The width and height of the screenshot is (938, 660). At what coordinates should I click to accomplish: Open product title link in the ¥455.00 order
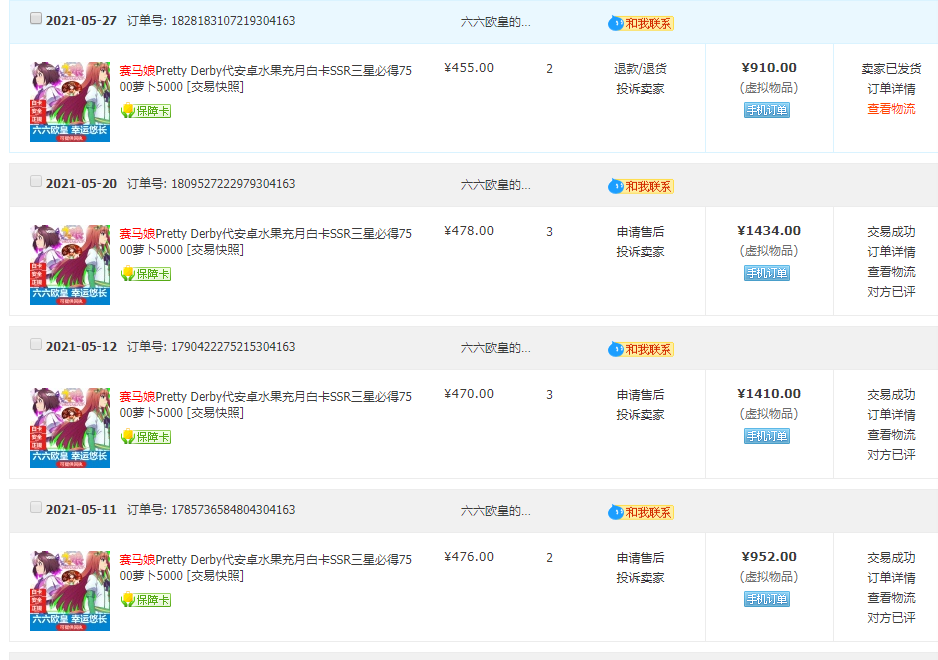coord(266,78)
